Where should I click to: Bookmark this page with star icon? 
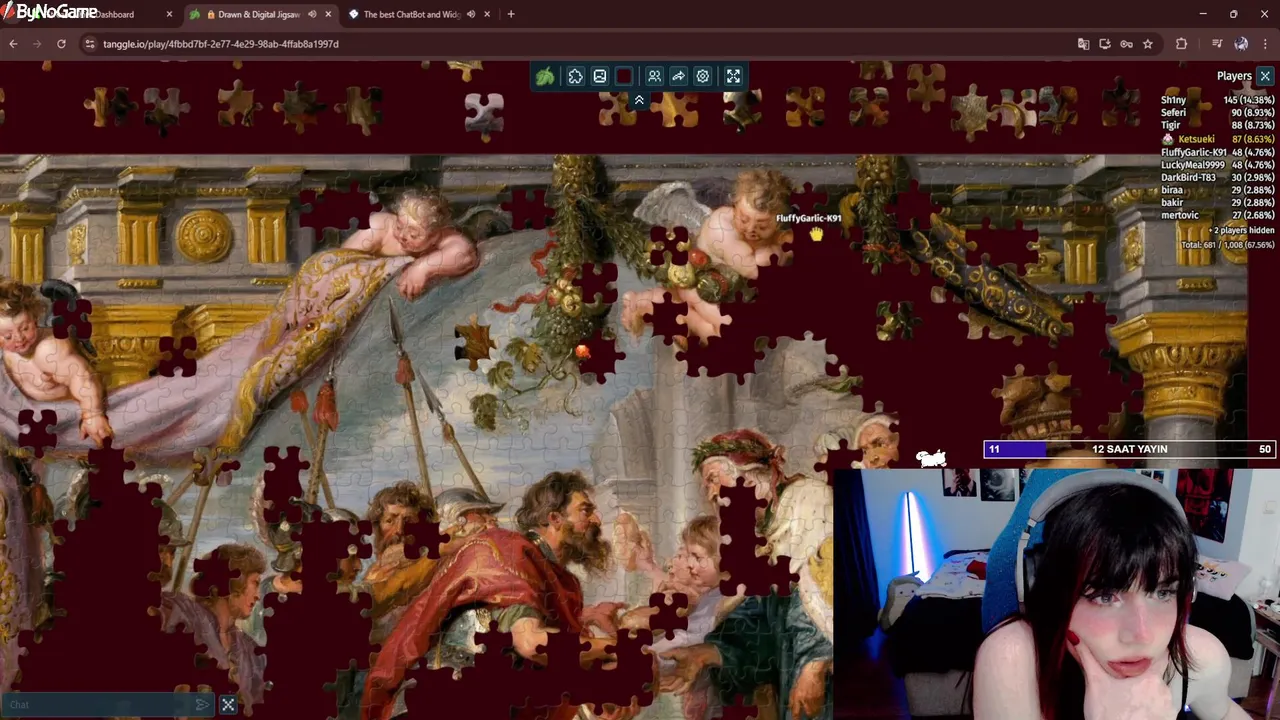click(x=1148, y=44)
